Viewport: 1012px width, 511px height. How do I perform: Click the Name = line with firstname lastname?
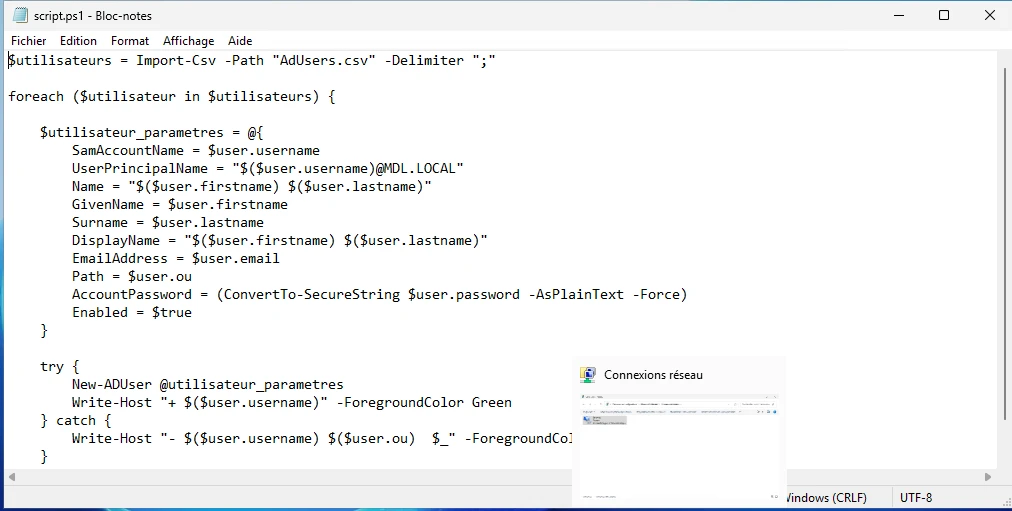pos(252,186)
